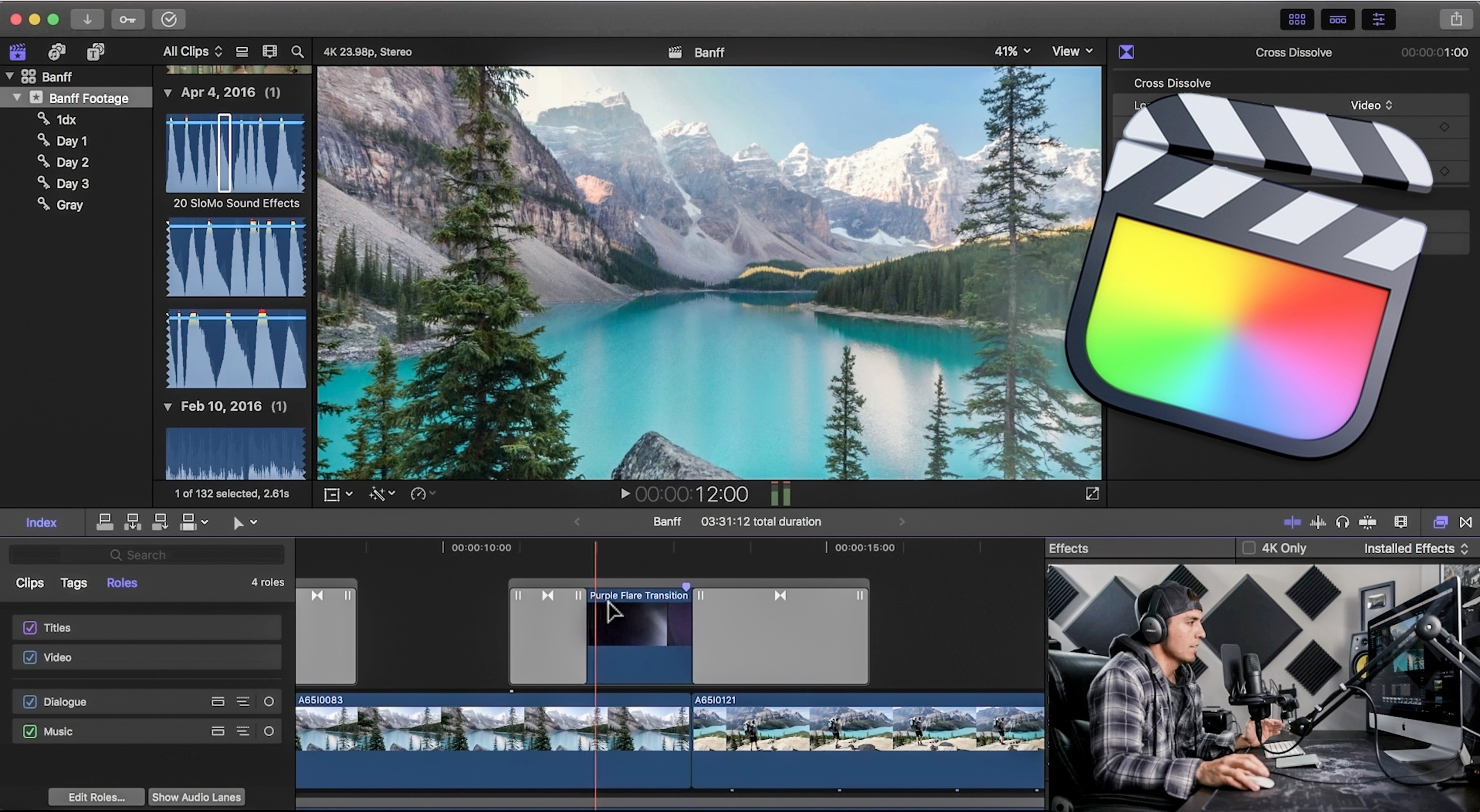
Task: Open the Transitions browser icon
Action: click(1465, 522)
